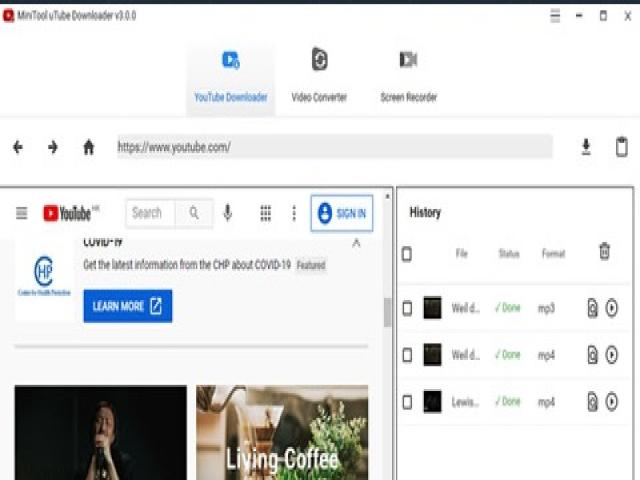640x480 pixels.
Task: Click the YouTube logo
Action: pos(70,213)
